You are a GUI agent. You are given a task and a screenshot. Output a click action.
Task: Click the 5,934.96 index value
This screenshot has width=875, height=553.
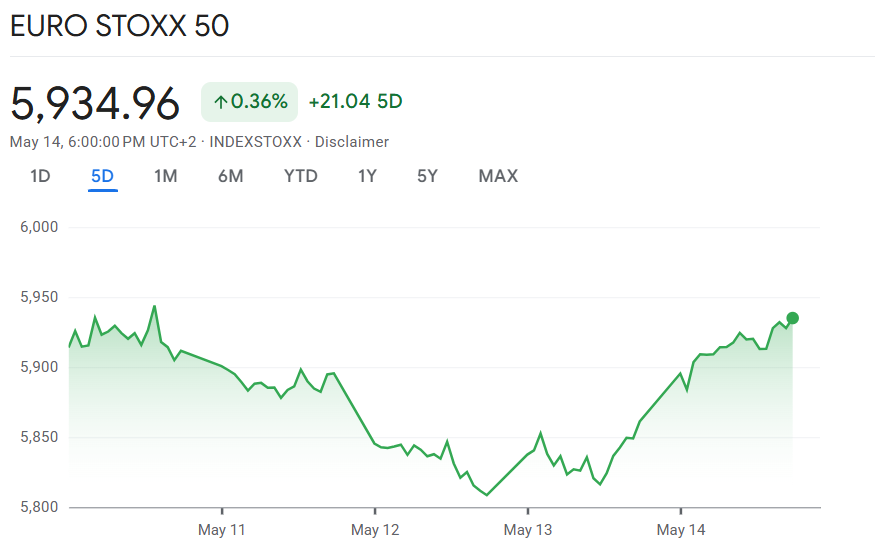(95, 103)
